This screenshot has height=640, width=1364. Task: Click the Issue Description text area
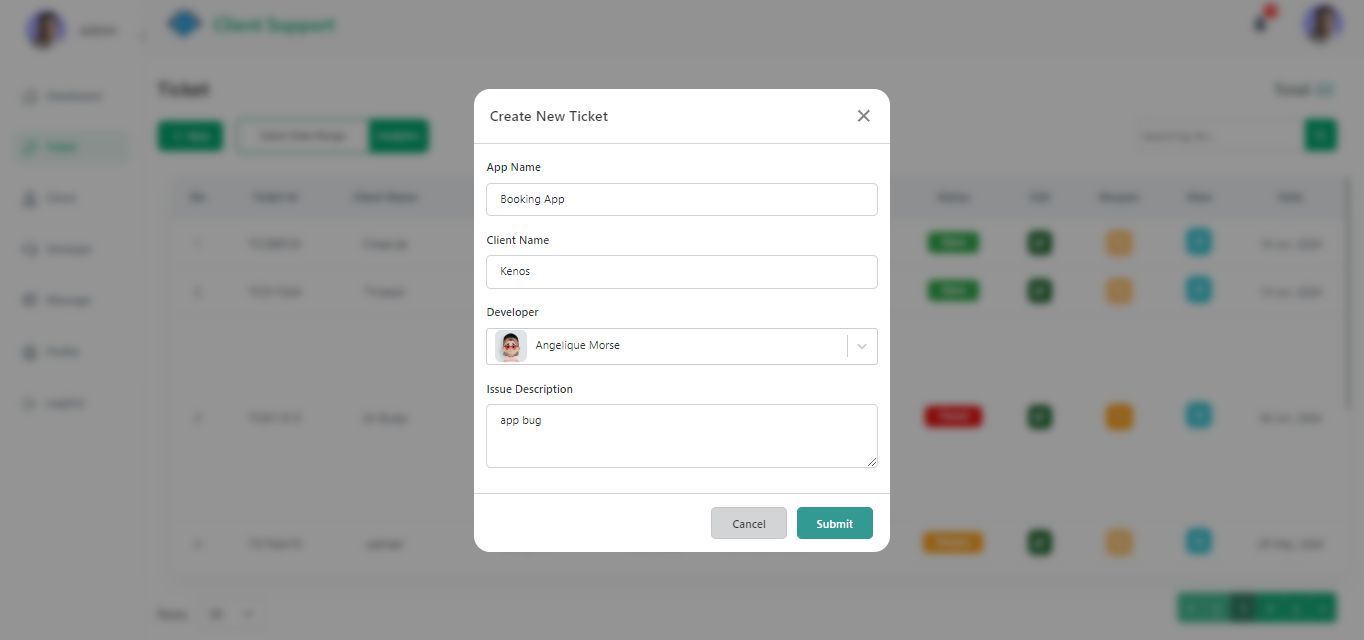click(x=681, y=435)
